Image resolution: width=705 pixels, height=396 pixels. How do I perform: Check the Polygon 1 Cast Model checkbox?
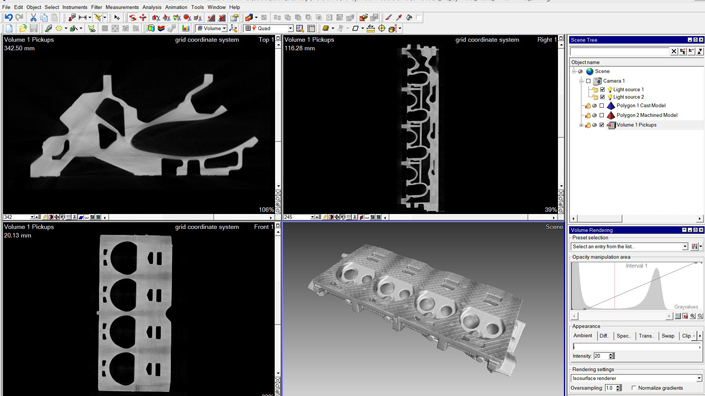click(602, 106)
